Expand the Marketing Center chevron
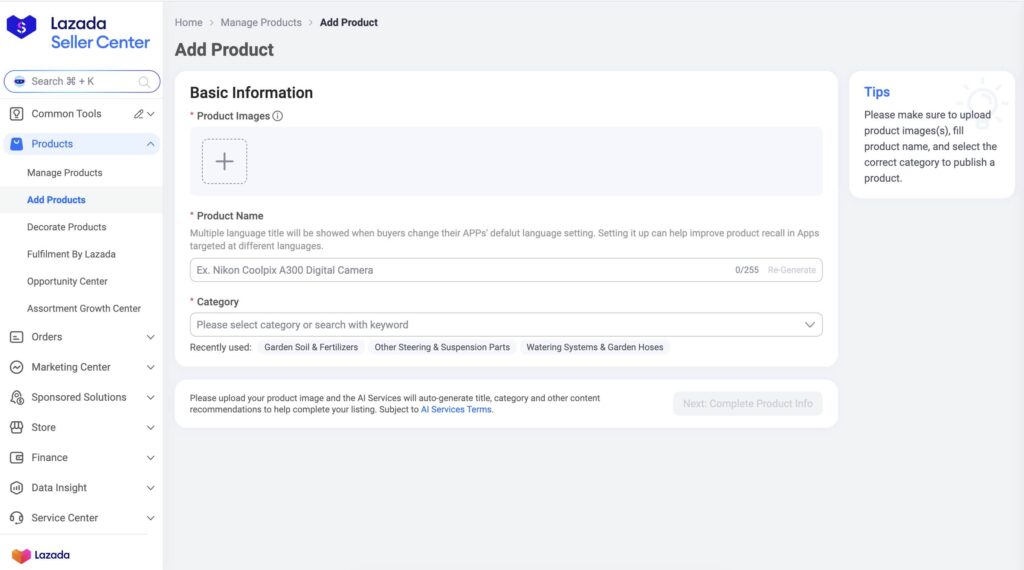Viewport: 1024px width, 570px height. 151,367
